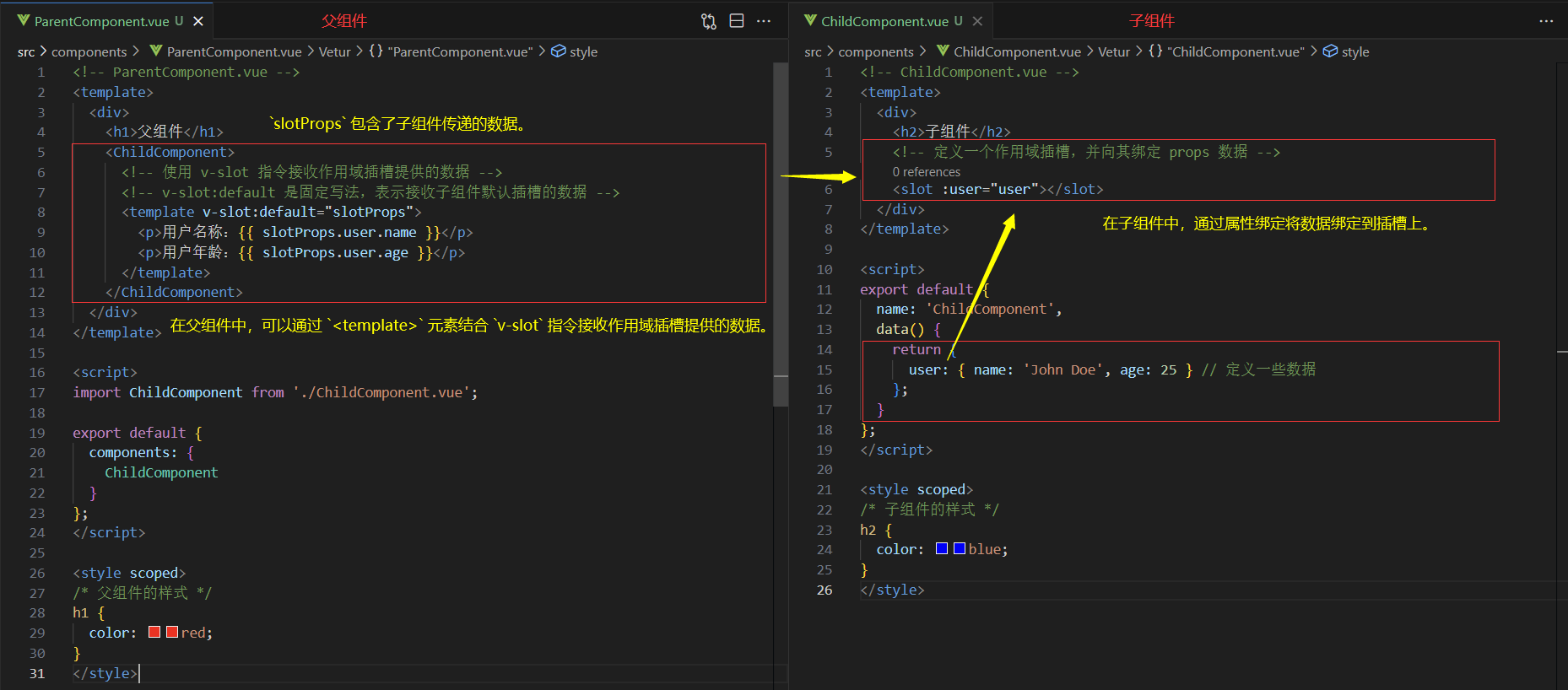Viewport: 1568px width, 690px height.
Task: Close the ChildComponent.vue tab
Action: [x=977, y=21]
